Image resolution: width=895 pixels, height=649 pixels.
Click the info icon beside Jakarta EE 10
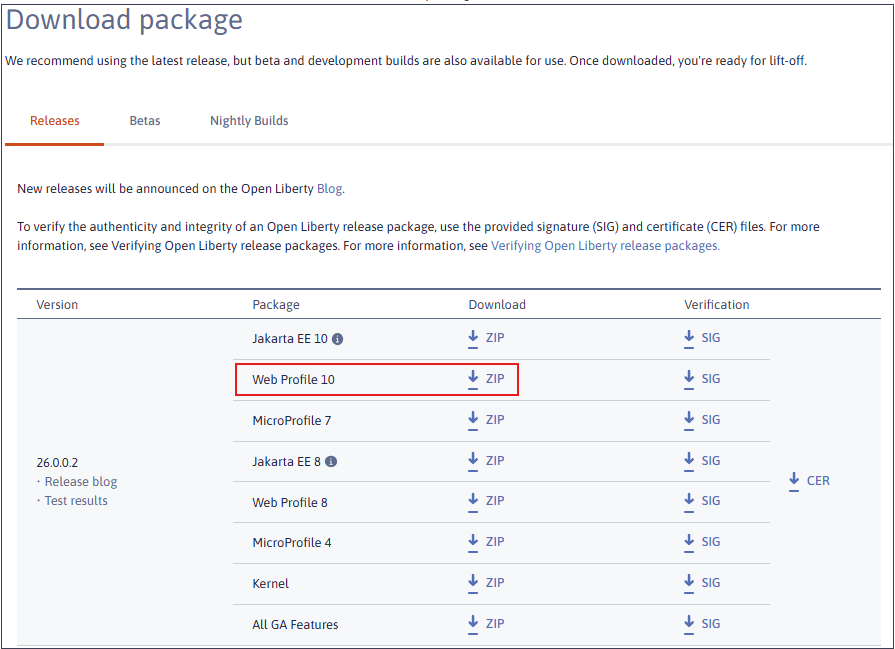click(338, 339)
